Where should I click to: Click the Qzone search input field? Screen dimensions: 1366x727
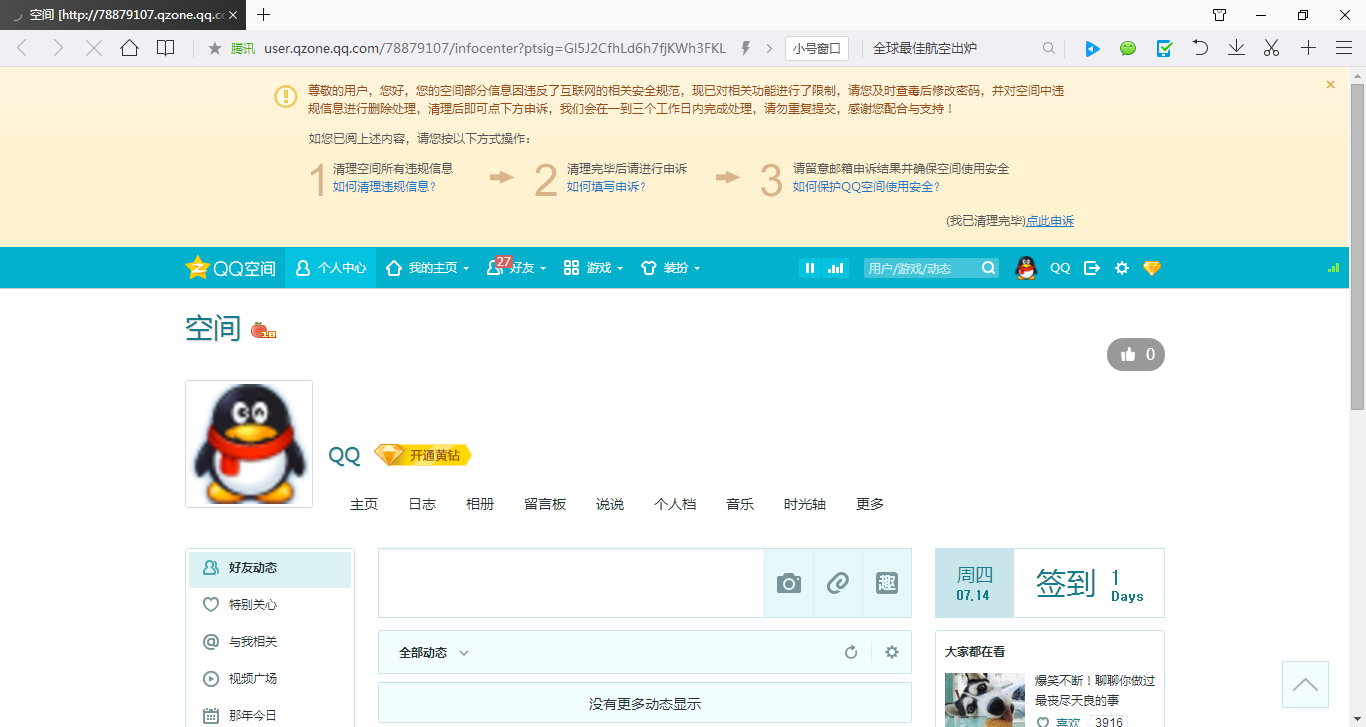pyautogui.click(x=921, y=268)
